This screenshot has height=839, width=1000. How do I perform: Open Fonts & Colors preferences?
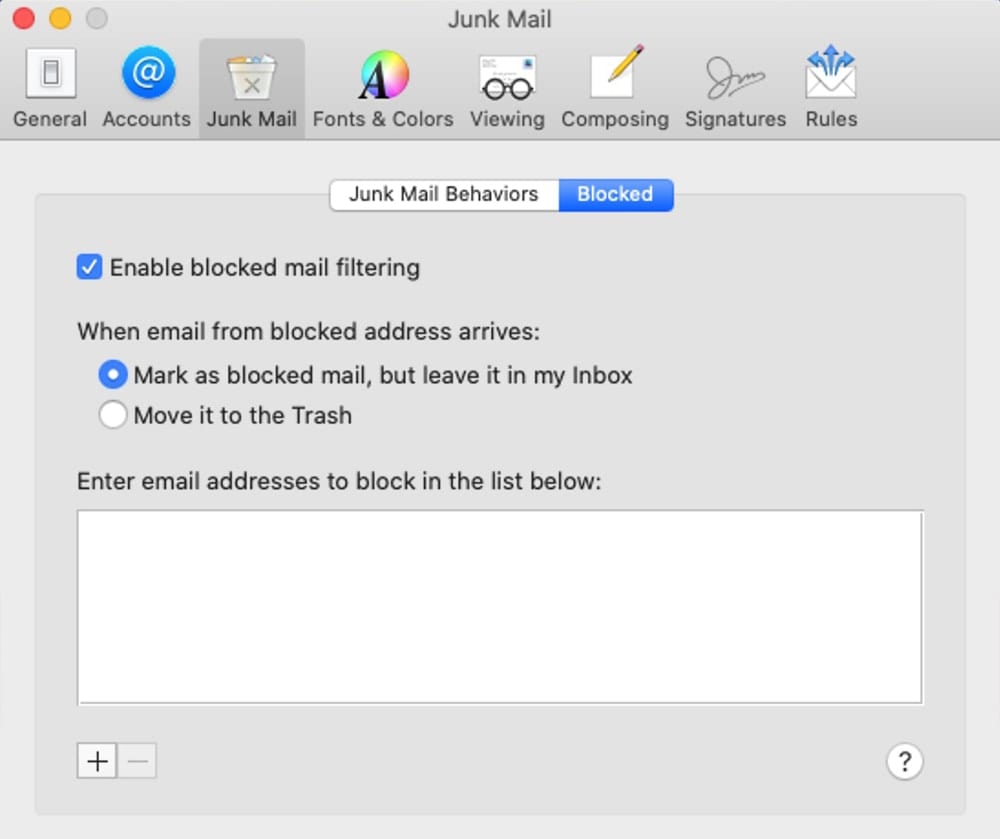click(x=383, y=89)
